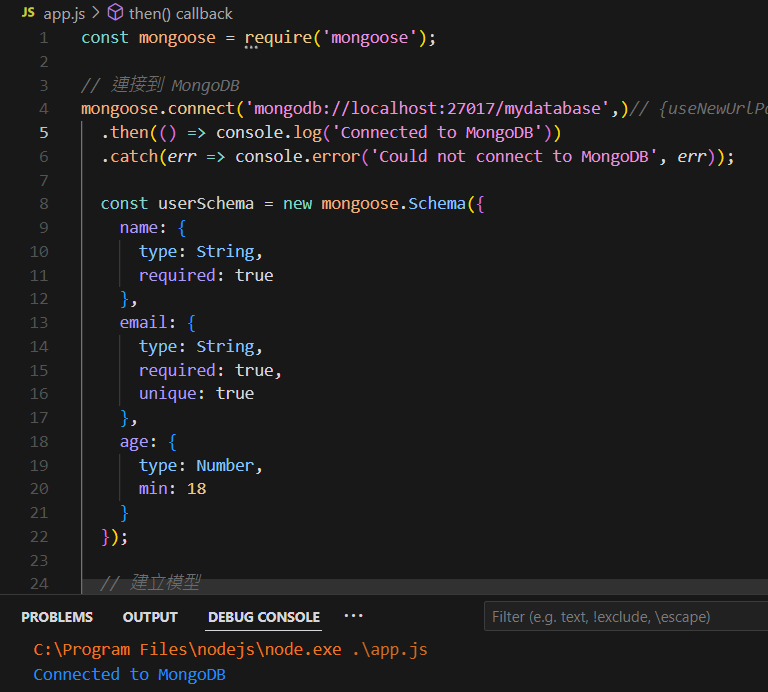Click the useNewUrlParser comment on line 4
The height and width of the screenshot is (692, 768).
point(698,108)
